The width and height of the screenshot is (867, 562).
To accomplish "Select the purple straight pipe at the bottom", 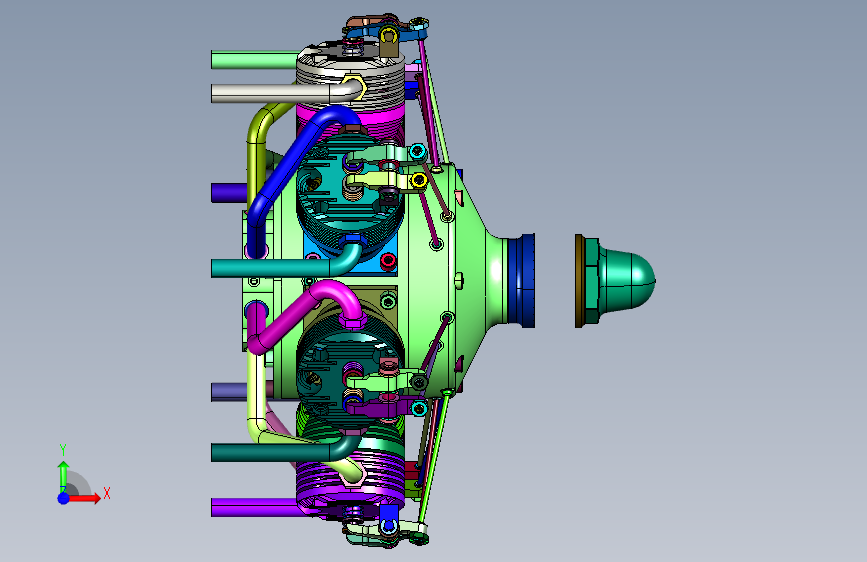I will [x=254, y=507].
